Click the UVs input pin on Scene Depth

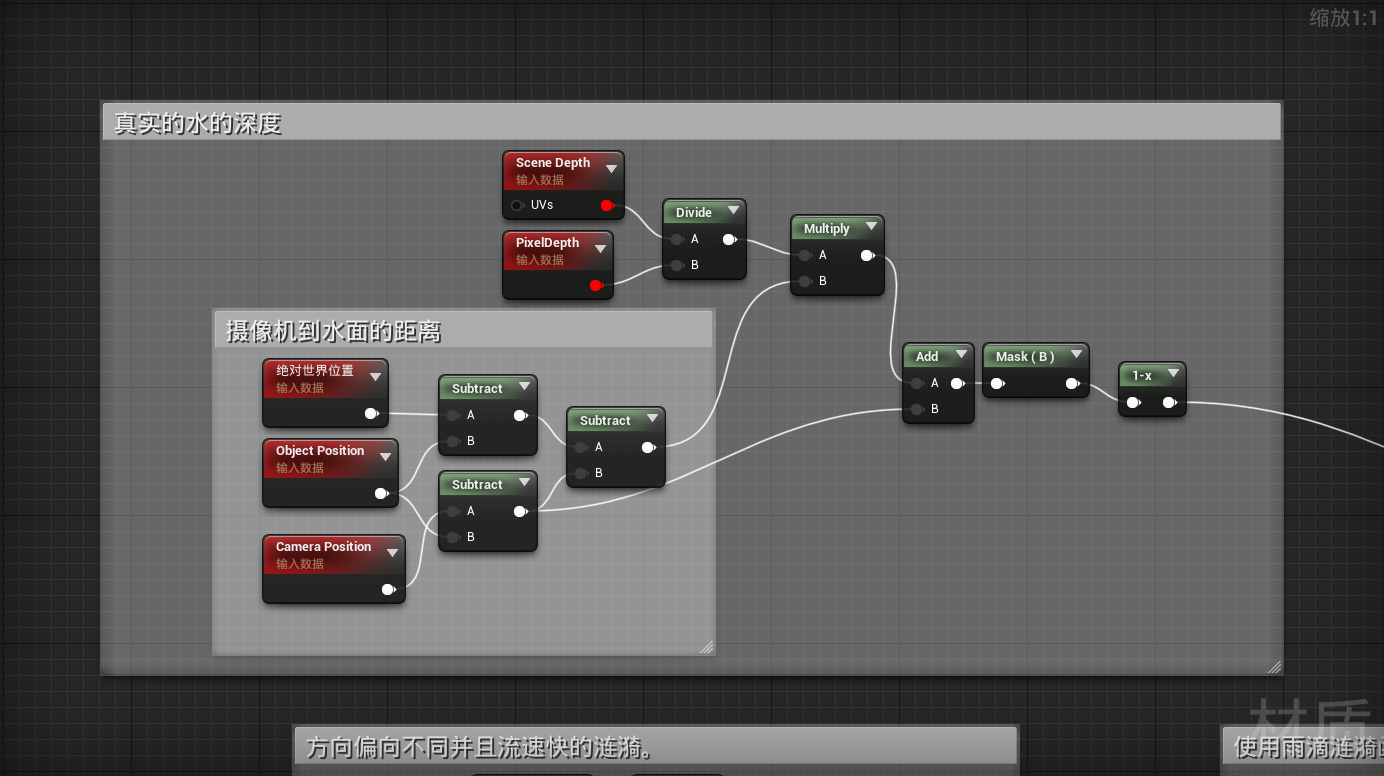pyautogui.click(x=517, y=205)
